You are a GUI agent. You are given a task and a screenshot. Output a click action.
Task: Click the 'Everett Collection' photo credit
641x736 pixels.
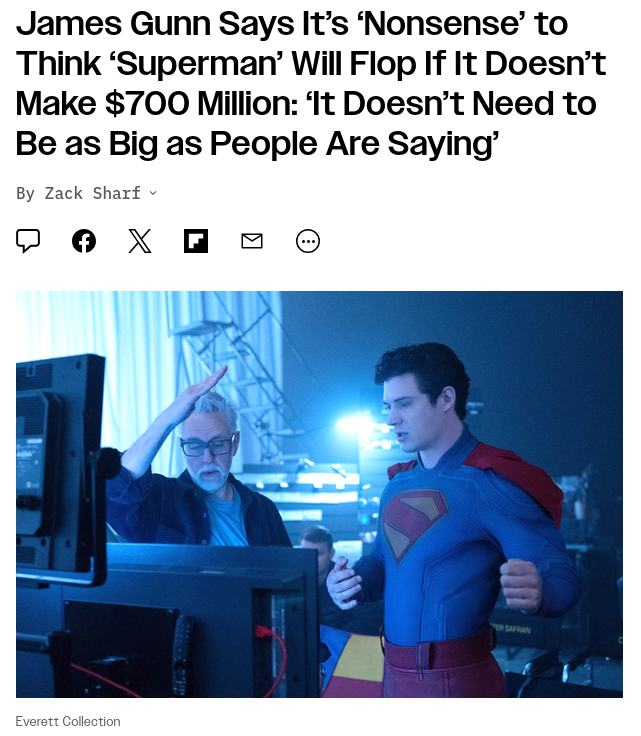[68, 721]
